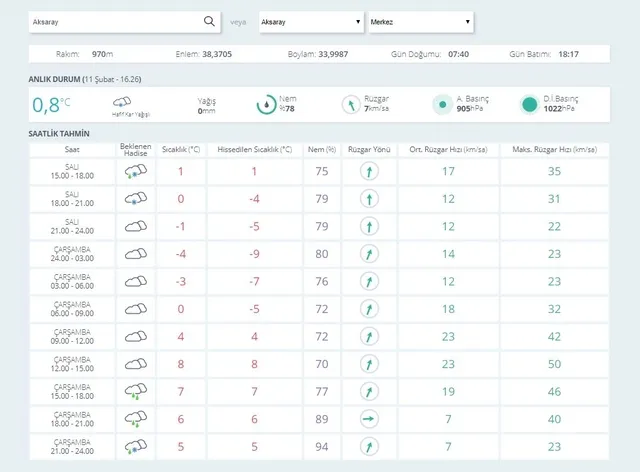Click the Sıcaklık (°C) column header
Screen dimensions: 640x472
click(181, 149)
